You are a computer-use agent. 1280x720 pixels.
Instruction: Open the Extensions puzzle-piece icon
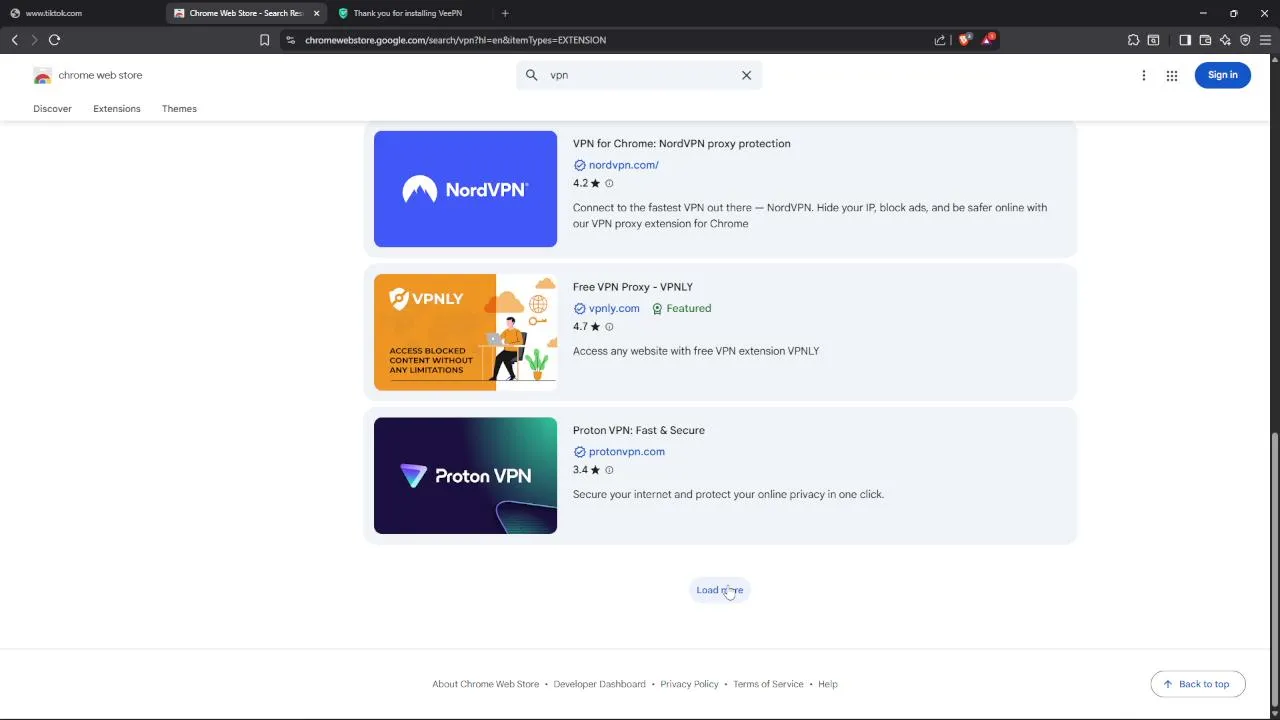(x=1133, y=40)
